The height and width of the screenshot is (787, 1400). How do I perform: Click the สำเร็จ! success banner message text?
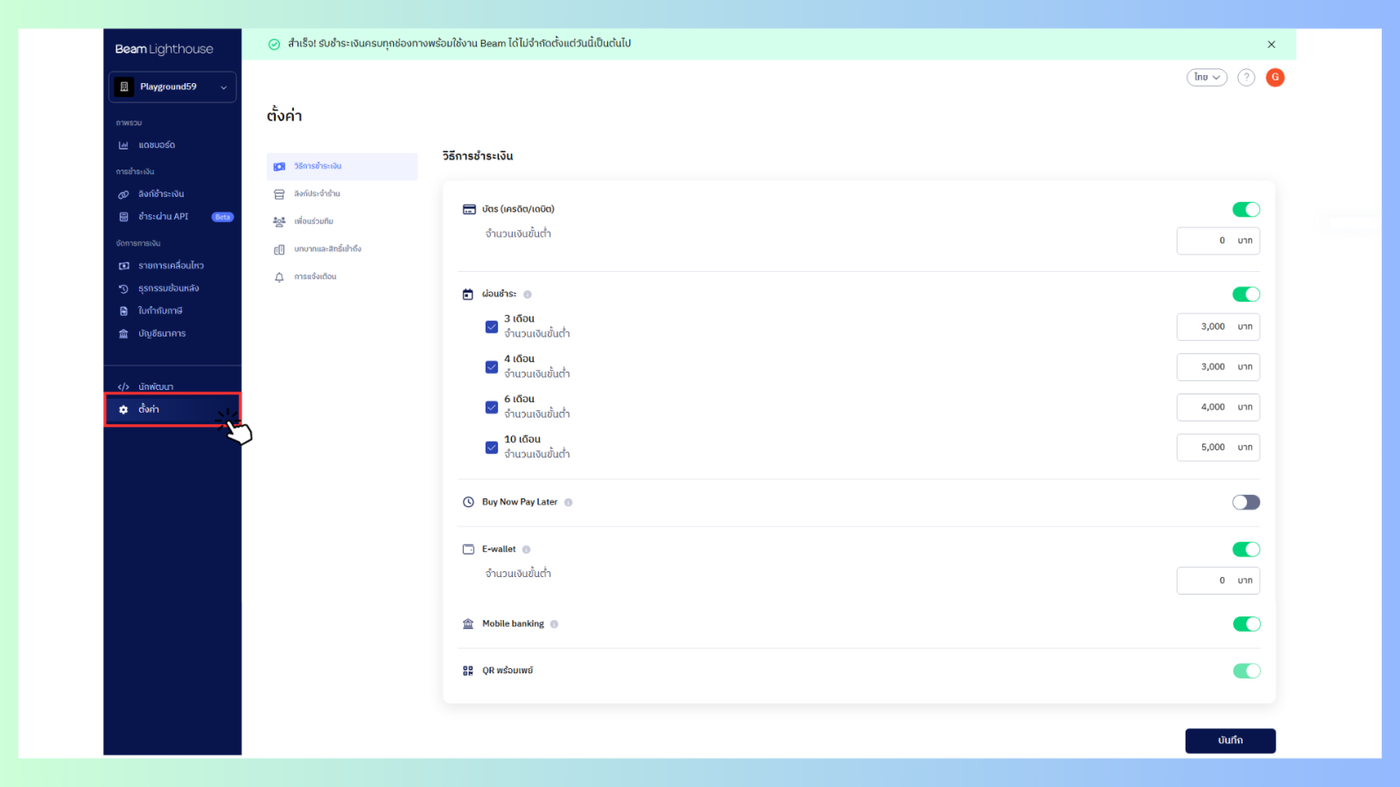(x=459, y=44)
